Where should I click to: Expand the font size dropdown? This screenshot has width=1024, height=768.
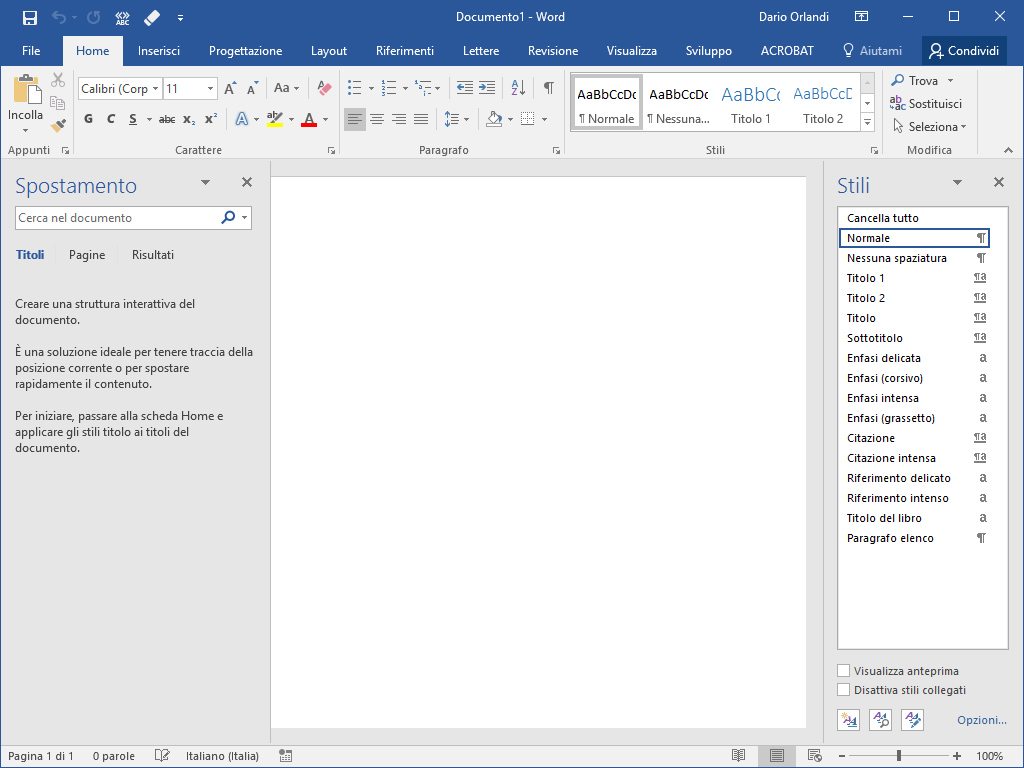(x=210, y=89)
